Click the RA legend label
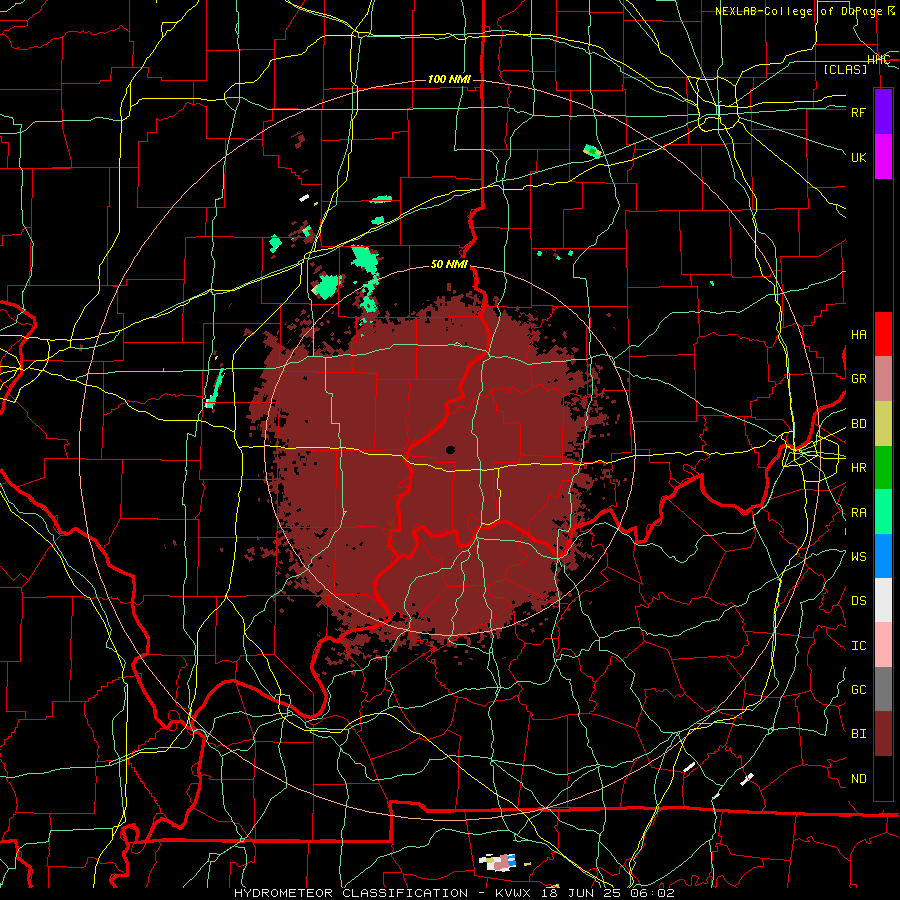The width and height of the screenshot is (900, 900). [858, 513]
